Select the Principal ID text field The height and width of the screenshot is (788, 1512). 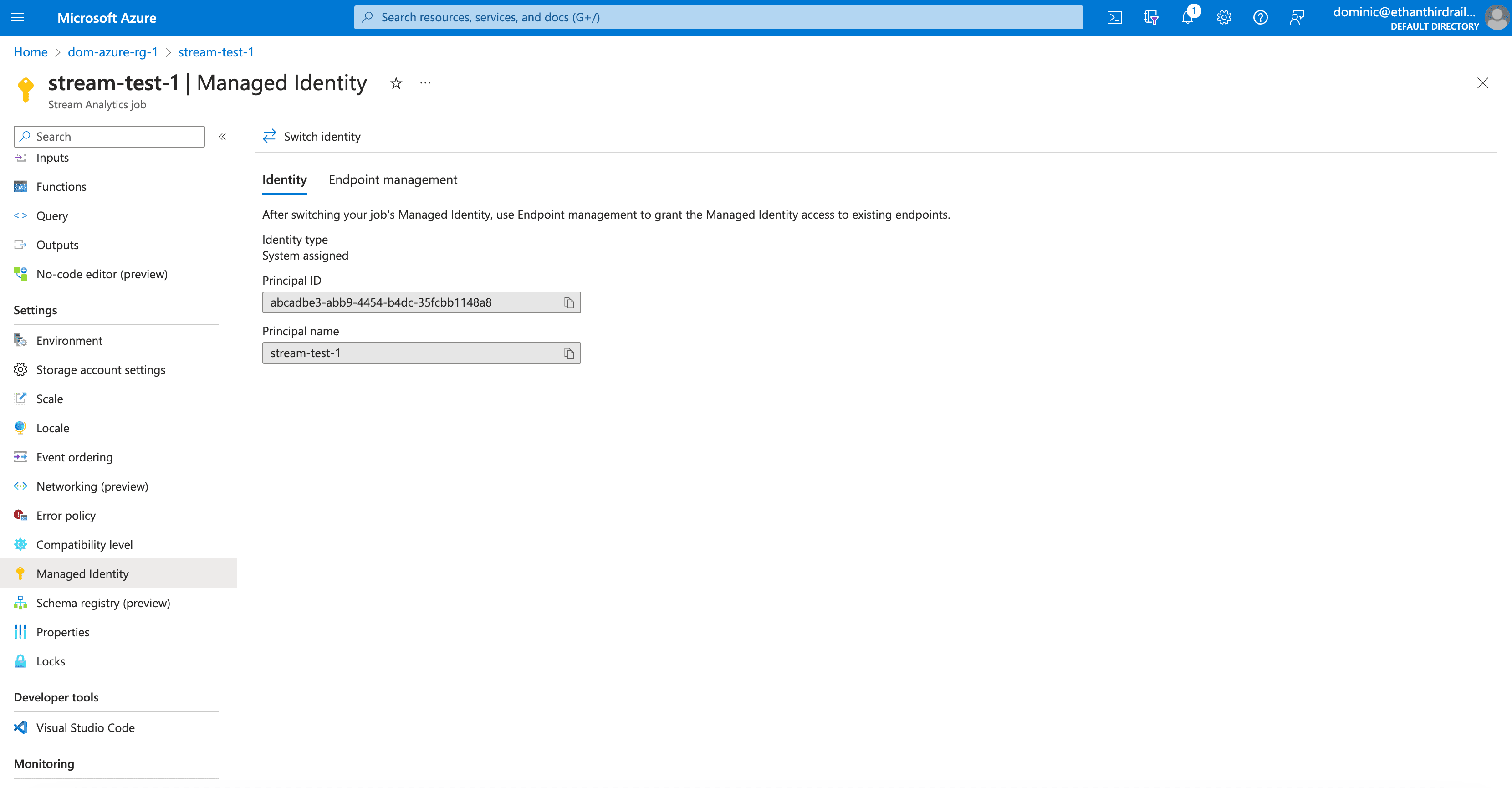click(x=421, y=303)
